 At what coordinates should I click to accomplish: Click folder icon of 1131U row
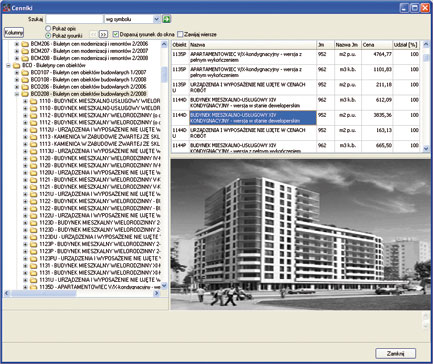point(33,280)
